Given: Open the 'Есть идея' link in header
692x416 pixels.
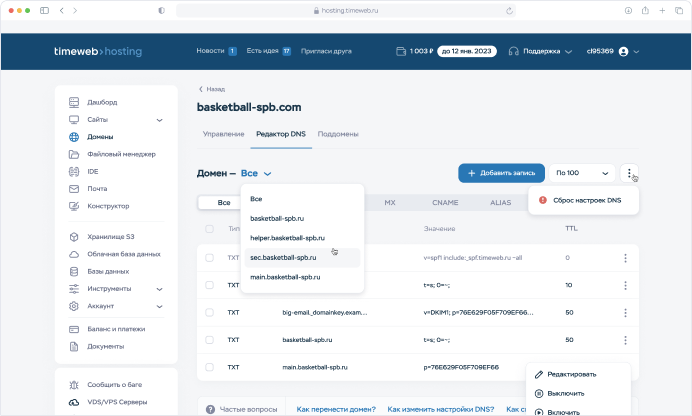Looking at the screenshot, I should tap(269, 51).
